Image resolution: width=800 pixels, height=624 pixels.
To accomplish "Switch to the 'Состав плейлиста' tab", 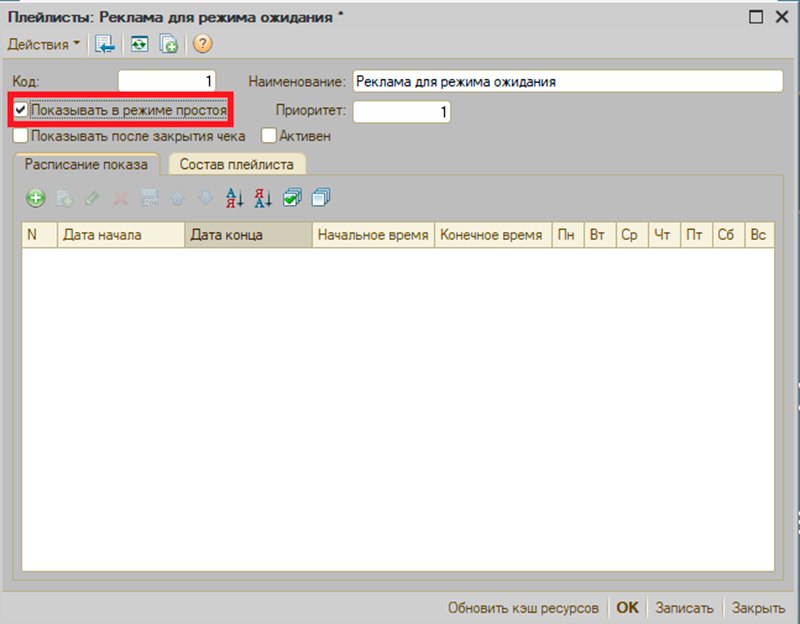I will 237,164.
